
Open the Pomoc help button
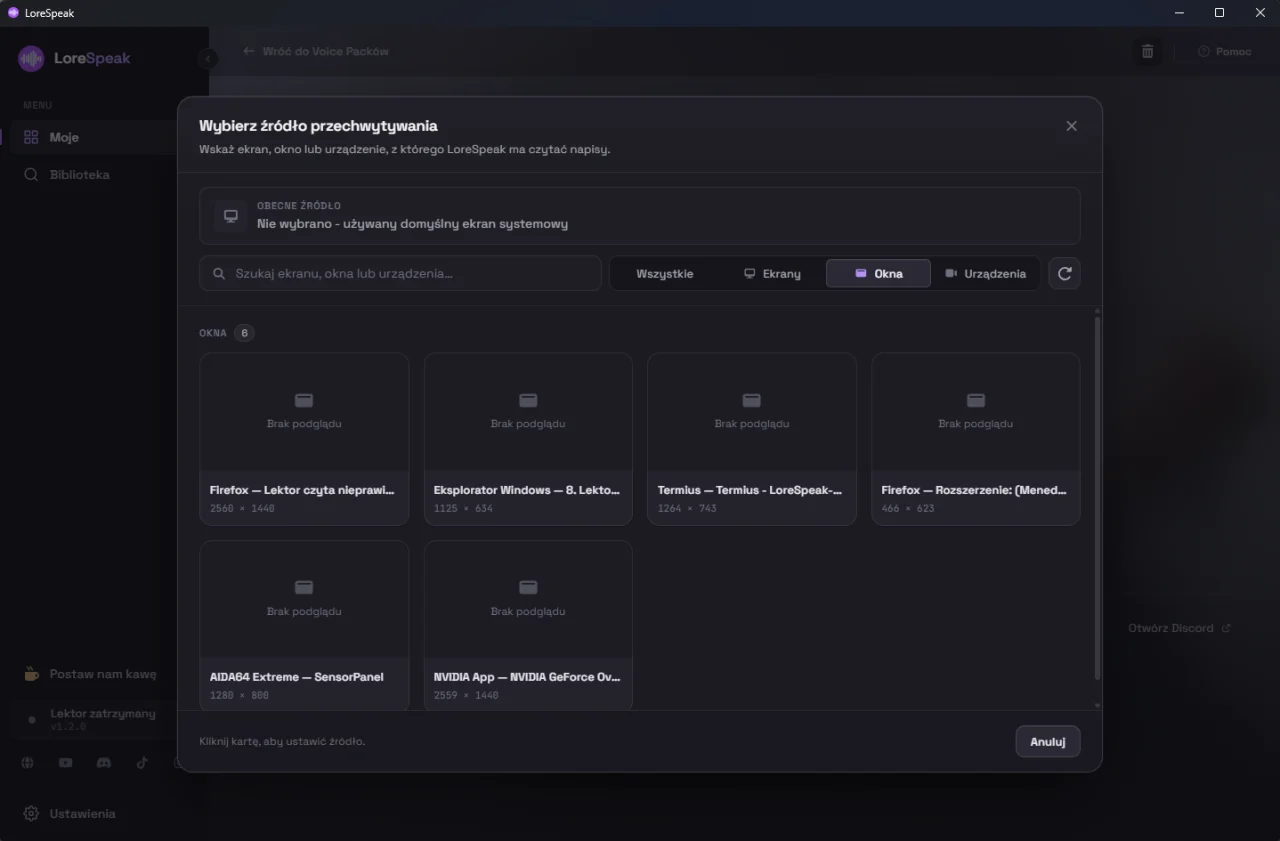pyautogui.click(x=1225, y=51)
